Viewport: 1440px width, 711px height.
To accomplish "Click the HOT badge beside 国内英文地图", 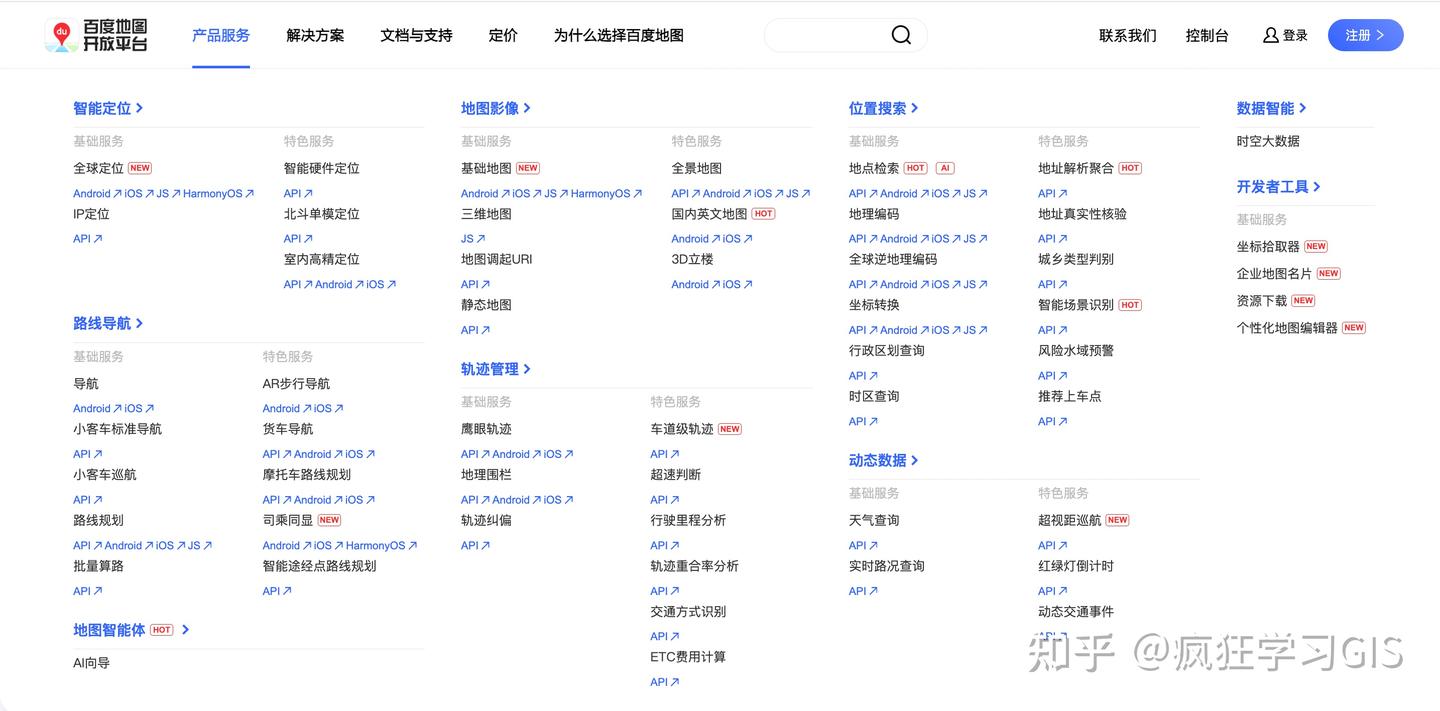I will click(x=764, y=214).
